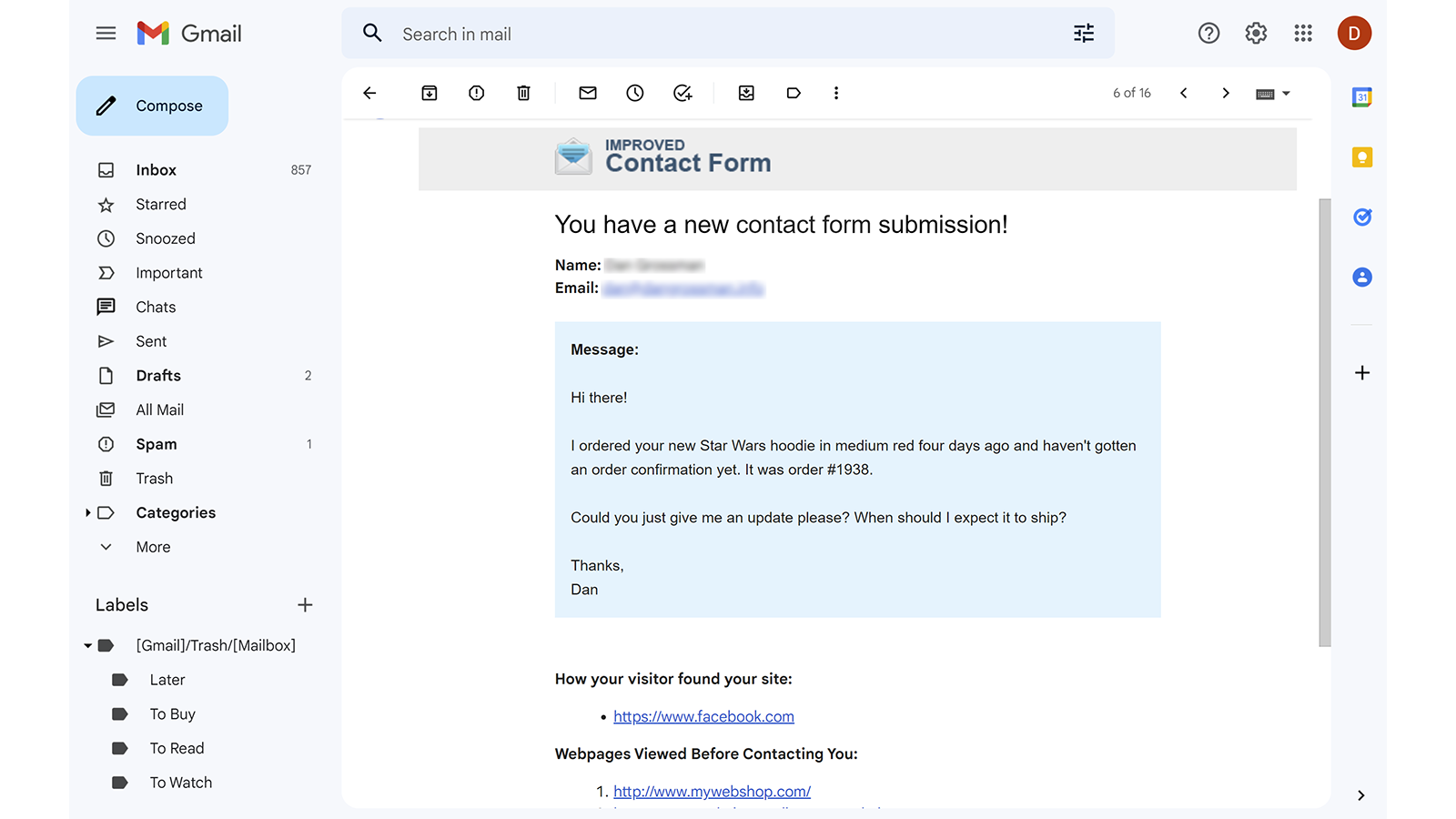Open Google Keep in the side panel
The image size is (1456, 819).
[x=1361, y=157]
